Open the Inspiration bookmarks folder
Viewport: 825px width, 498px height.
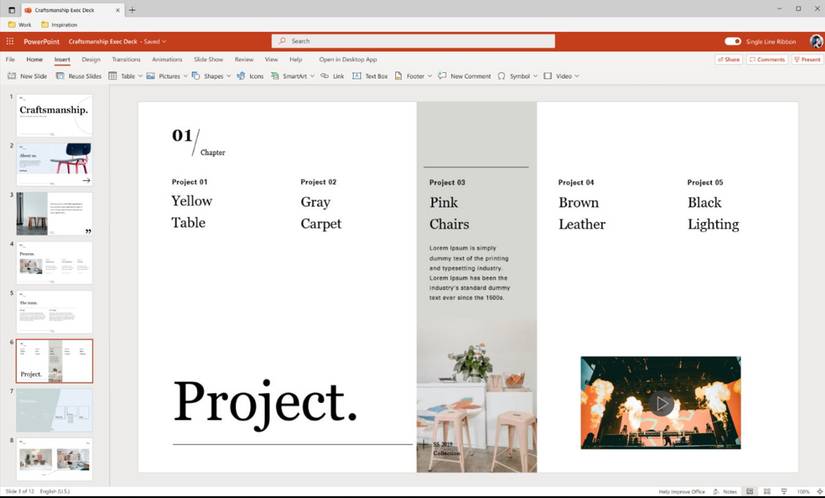click(x=59, y=25)
